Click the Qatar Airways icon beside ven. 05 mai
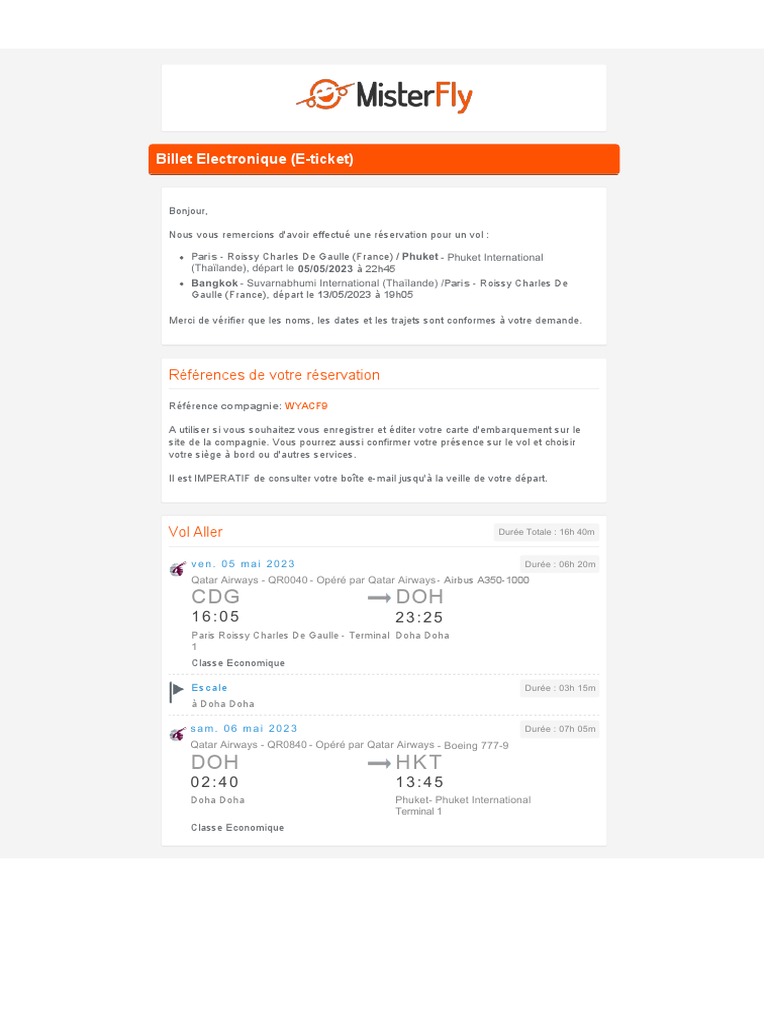 point(178,571)
